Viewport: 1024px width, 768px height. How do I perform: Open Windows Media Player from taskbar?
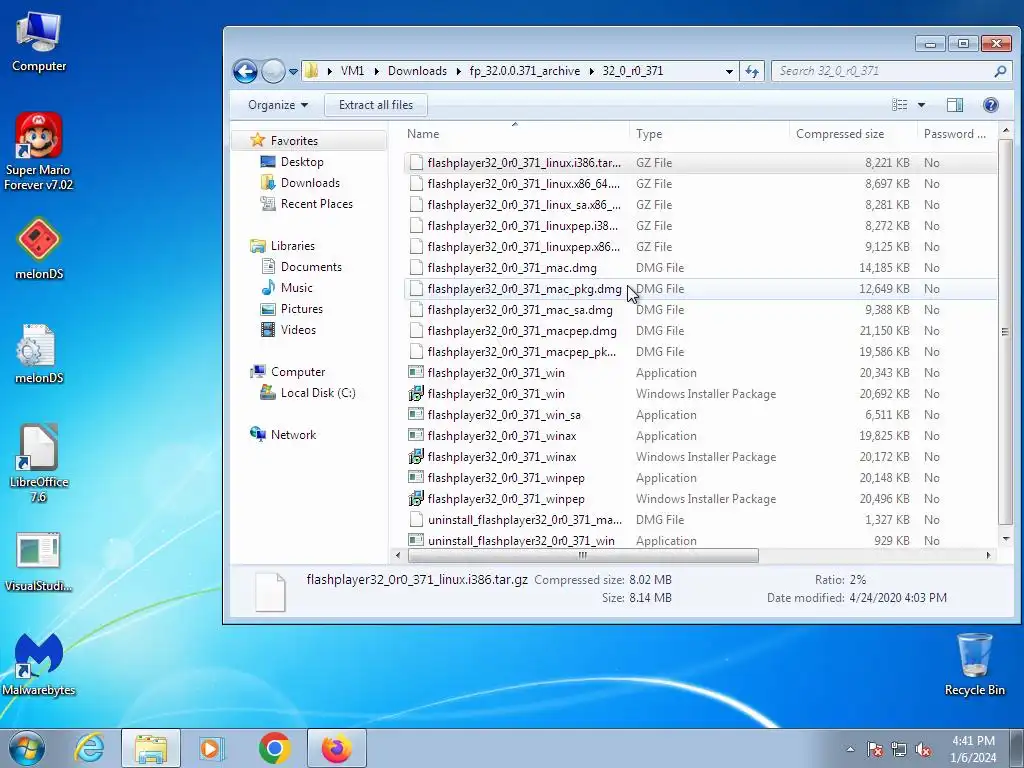pyautogui.click(x=211, y=748)
